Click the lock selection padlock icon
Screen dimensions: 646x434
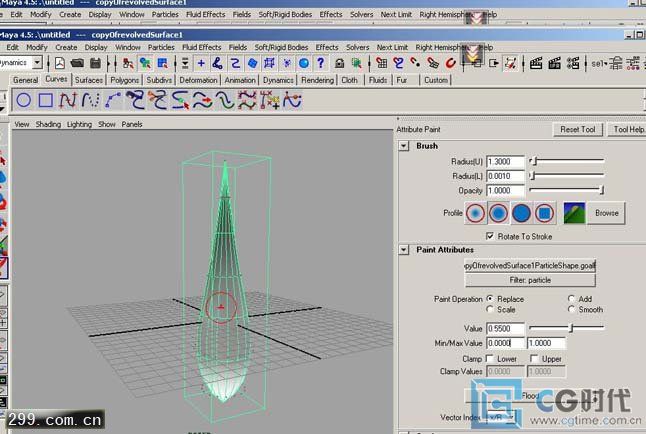(339, 63)
